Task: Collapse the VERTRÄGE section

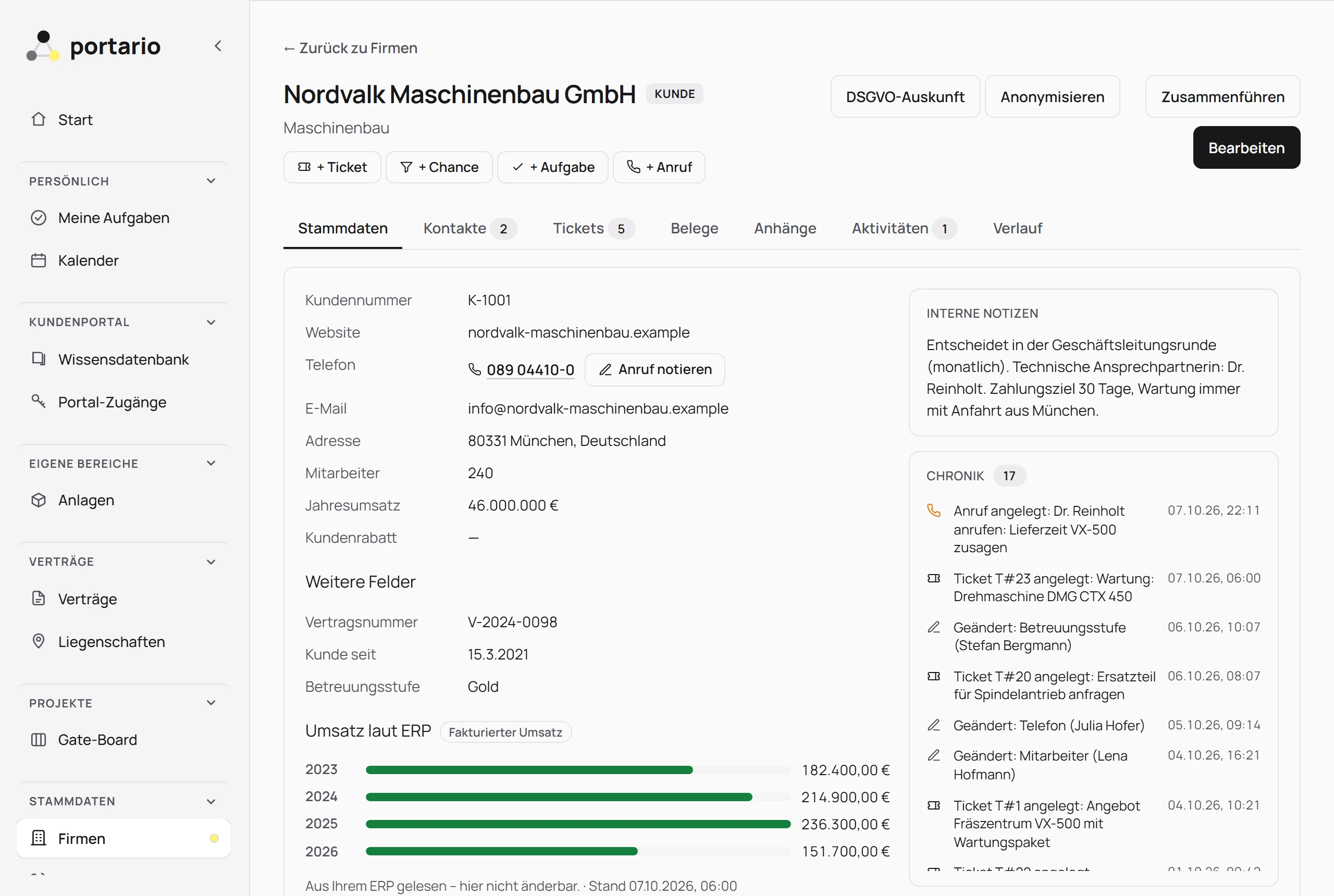Action: (211, 562)
